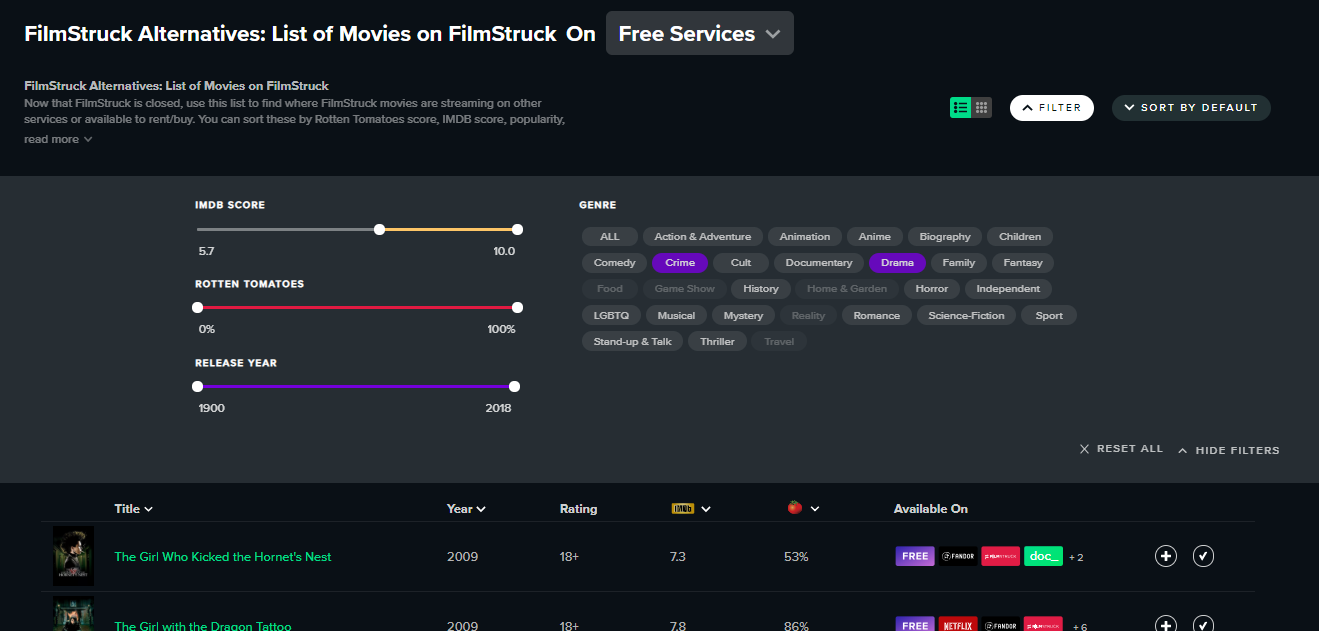Screen dimensions: 1319x631
Task: Toggle Children genre chip
Action: point(1020,237)
